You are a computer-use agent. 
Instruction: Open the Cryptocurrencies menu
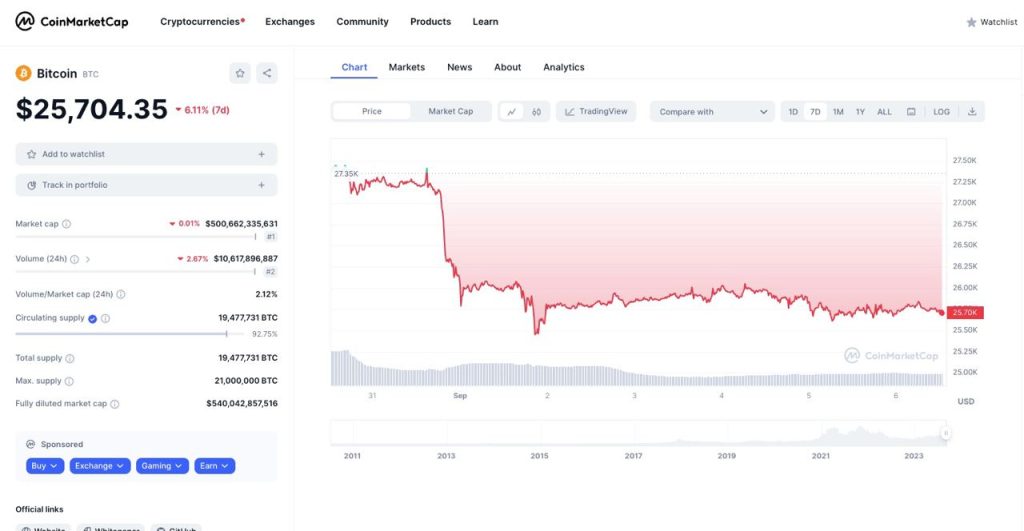coord(201,22)
